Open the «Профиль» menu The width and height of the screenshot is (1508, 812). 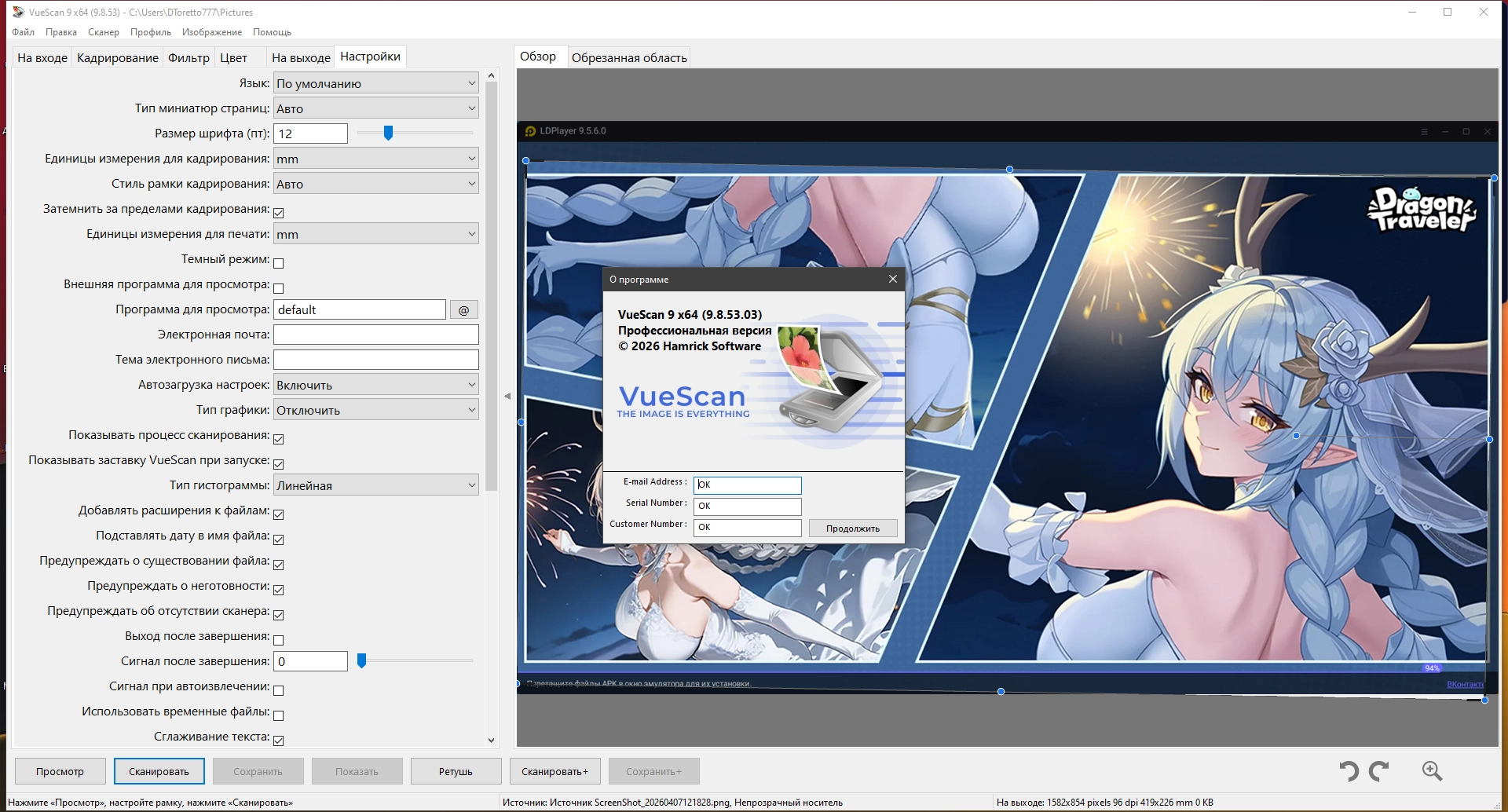(x=151, y=32)
